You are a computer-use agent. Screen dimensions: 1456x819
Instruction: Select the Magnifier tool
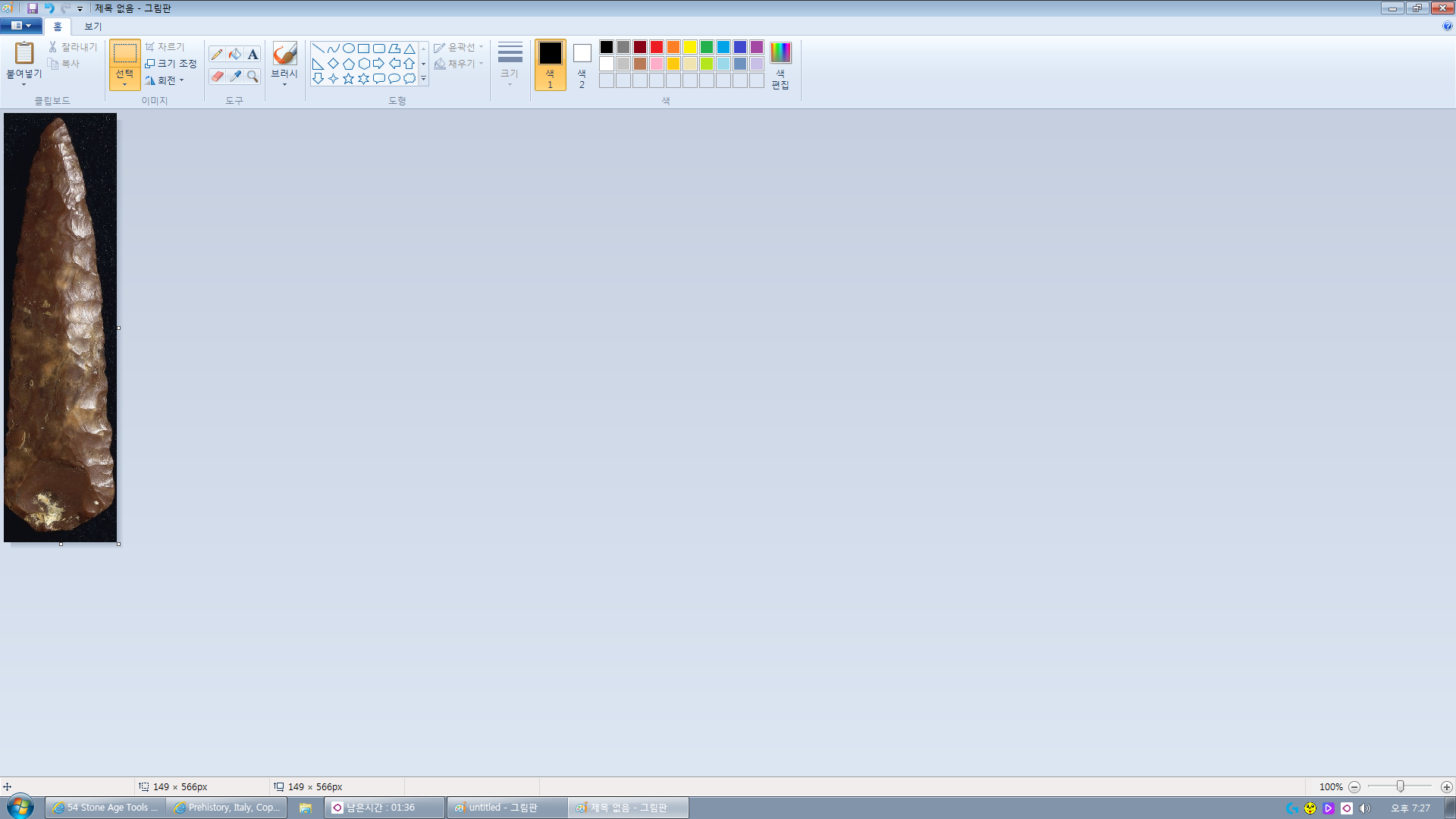(253, 77)
